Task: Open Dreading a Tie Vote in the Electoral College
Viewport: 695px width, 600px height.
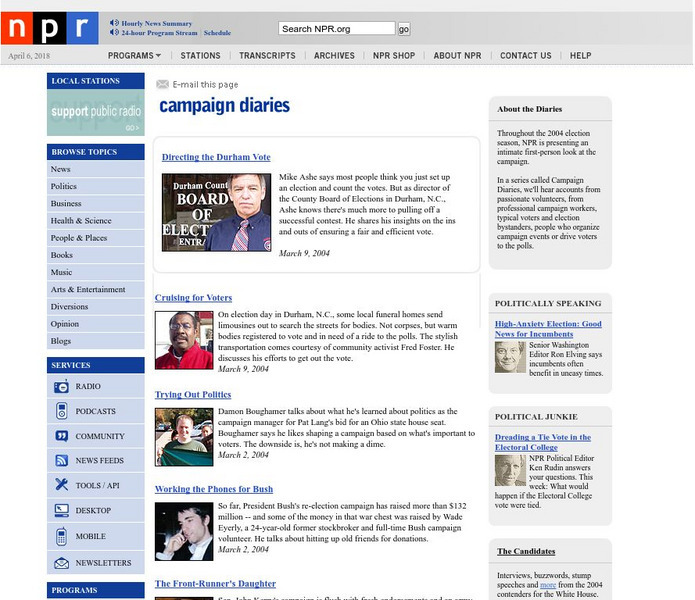Action: [543, 442]
